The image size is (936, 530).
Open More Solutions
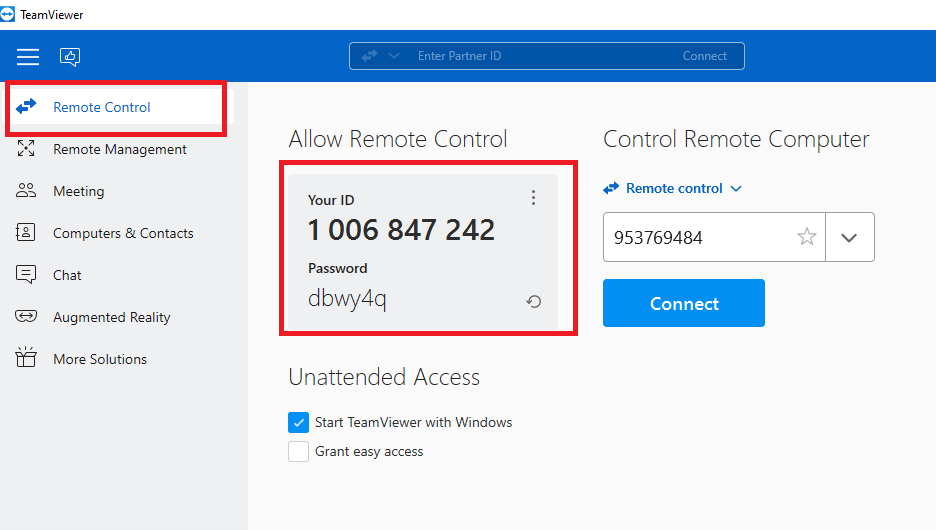coord(100,359)
